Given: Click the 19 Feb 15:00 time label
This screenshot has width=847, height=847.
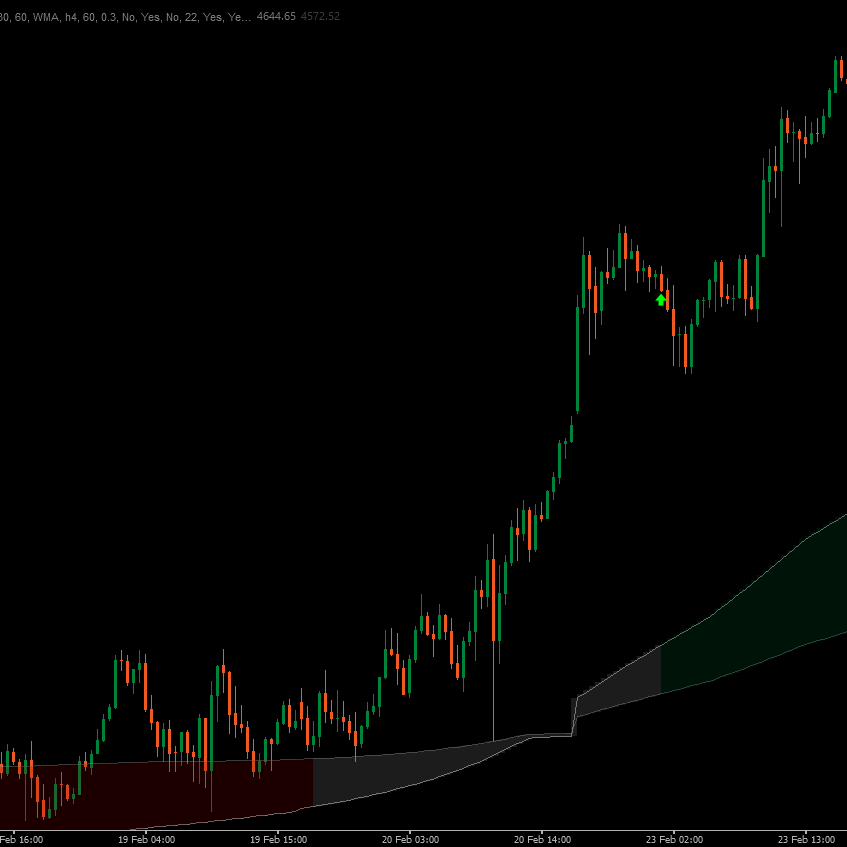Looking at the screenshot, I should [278, 839].
